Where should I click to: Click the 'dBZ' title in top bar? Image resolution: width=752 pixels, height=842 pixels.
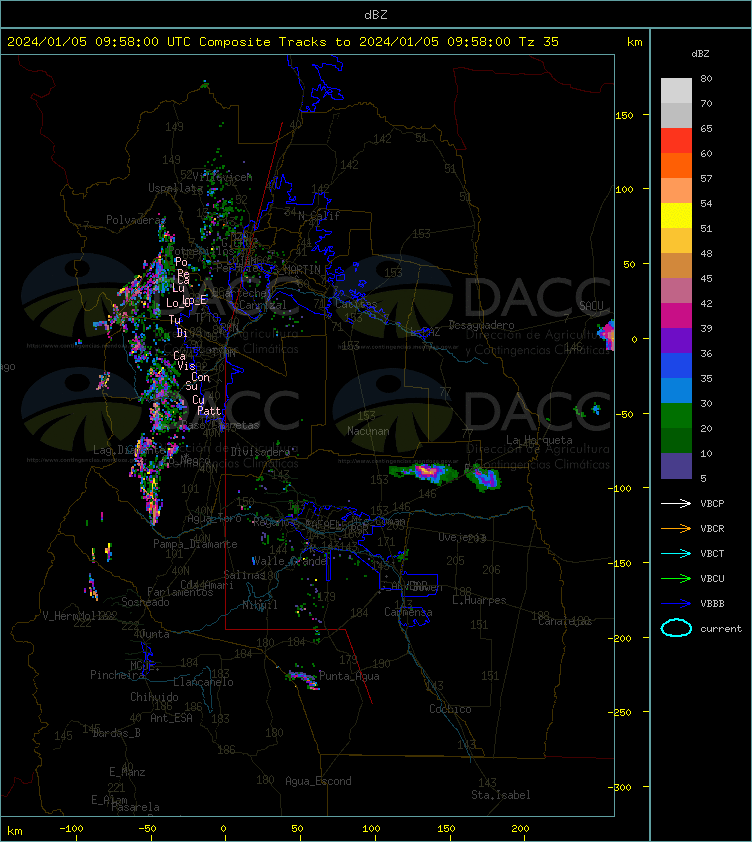tap(375, 15)
